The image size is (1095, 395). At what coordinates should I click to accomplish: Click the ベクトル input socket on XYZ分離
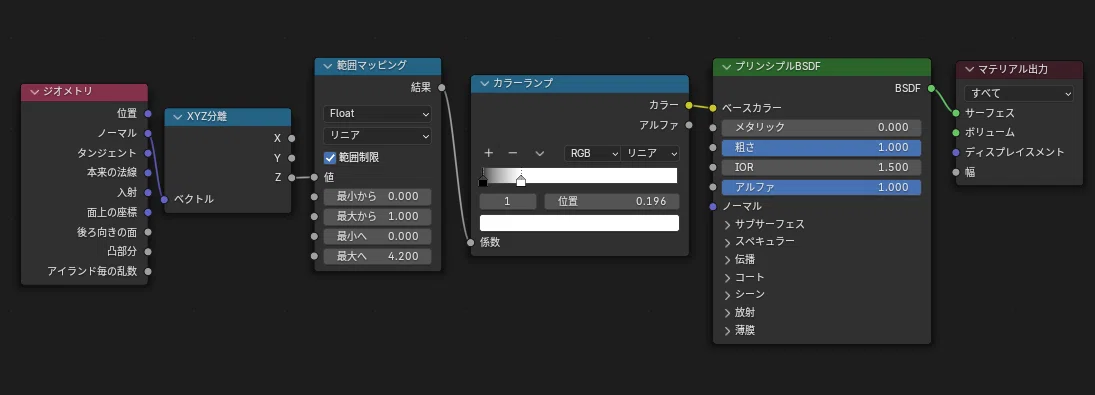(x=164, y=200)
